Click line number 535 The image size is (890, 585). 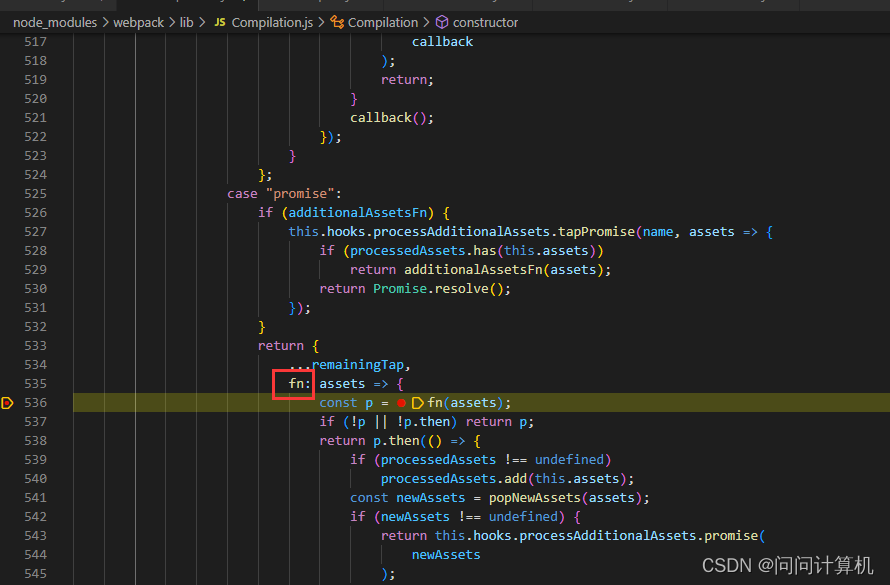(35, 384)
